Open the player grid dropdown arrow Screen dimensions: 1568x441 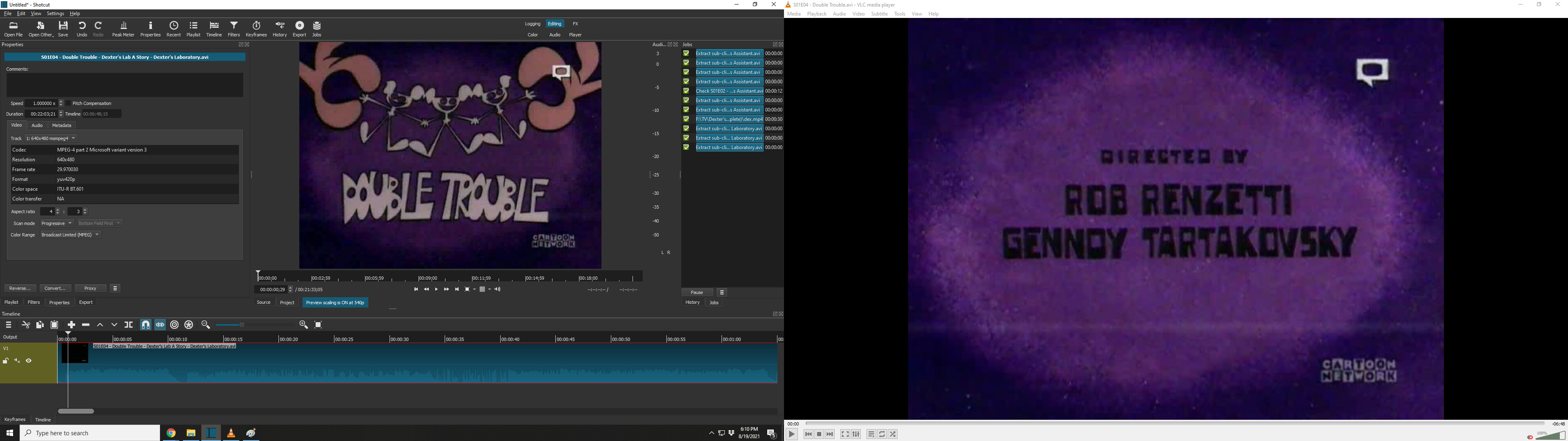(490, 290)
